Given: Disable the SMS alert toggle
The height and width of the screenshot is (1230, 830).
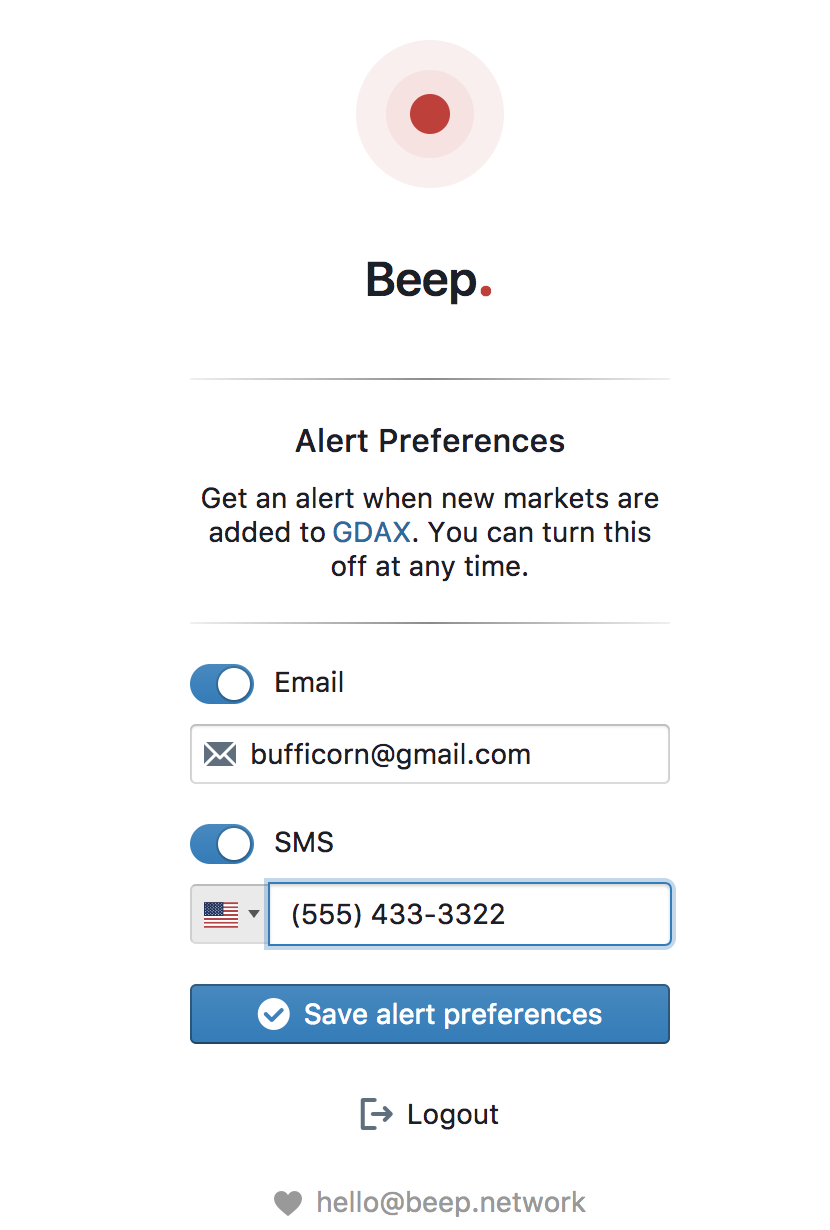Looking at the screenshot, I should 222,843.
